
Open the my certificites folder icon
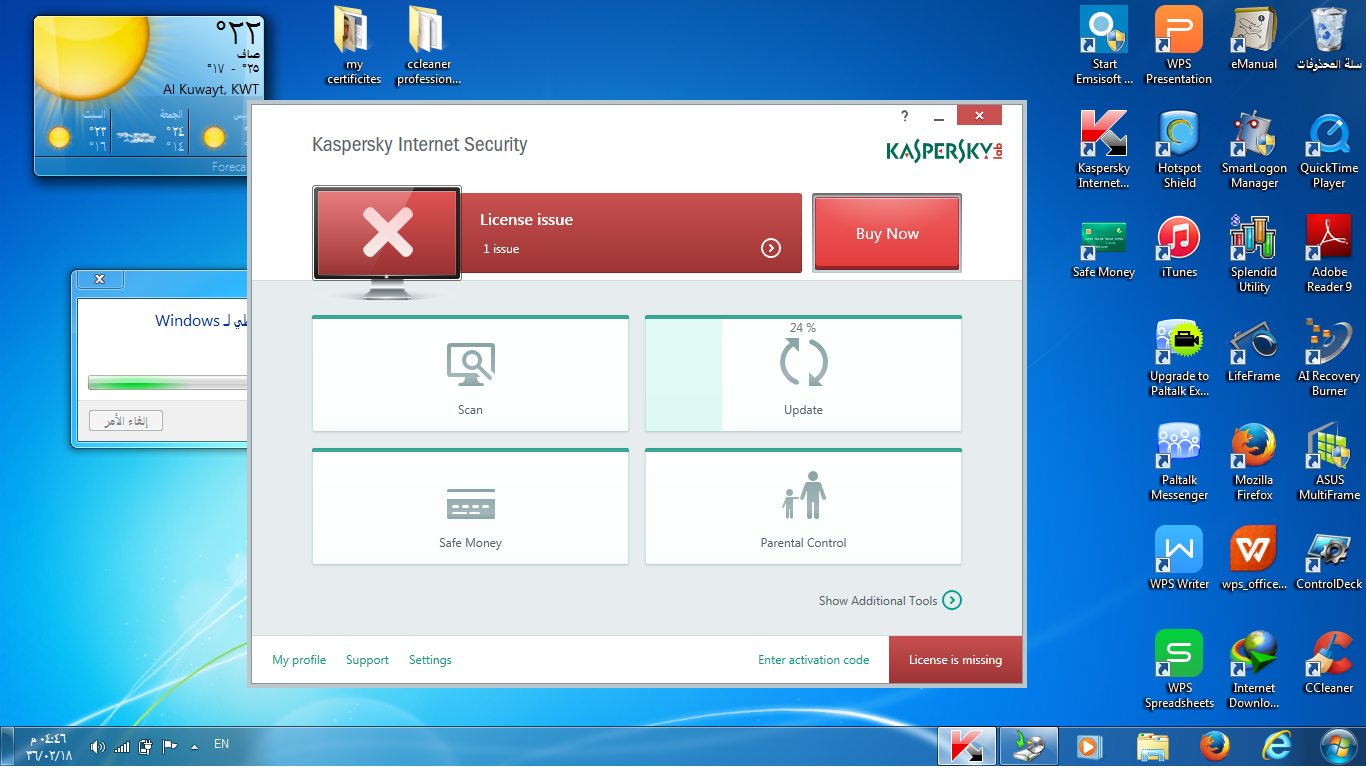[x=354, y=45]
